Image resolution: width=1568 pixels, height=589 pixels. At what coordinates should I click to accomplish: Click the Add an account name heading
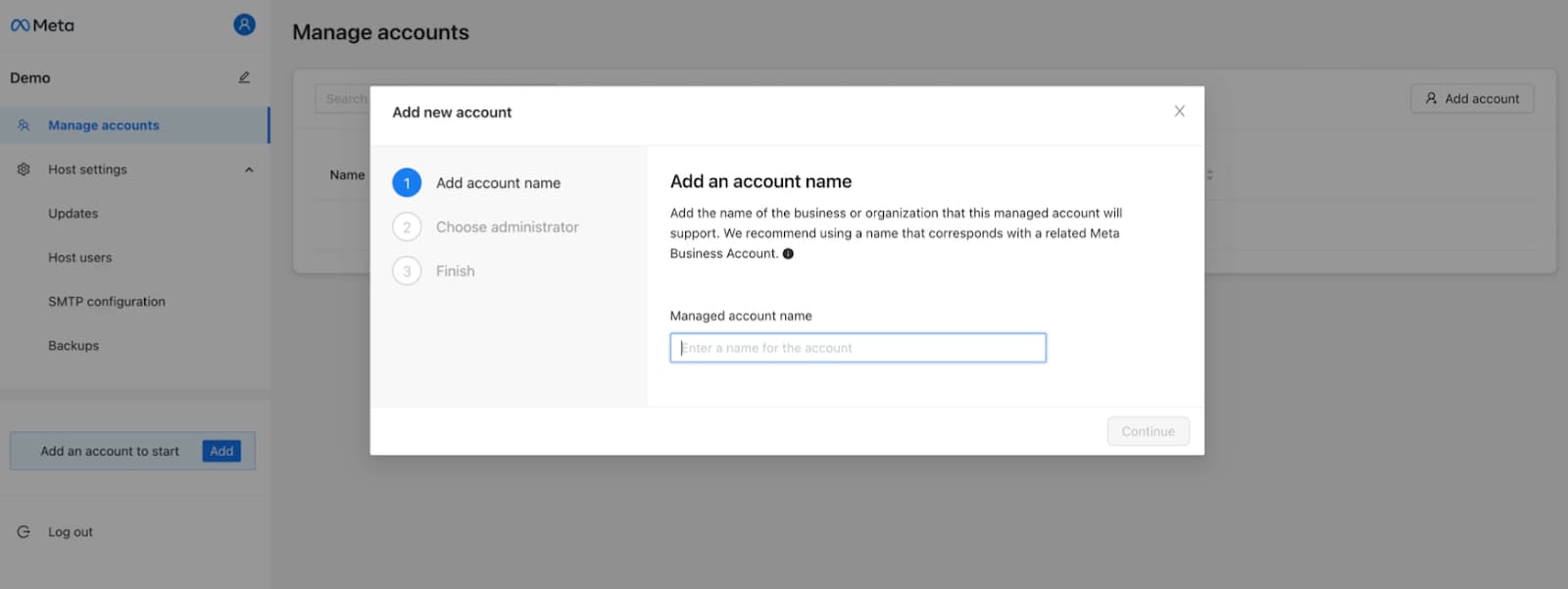[760, 181]
